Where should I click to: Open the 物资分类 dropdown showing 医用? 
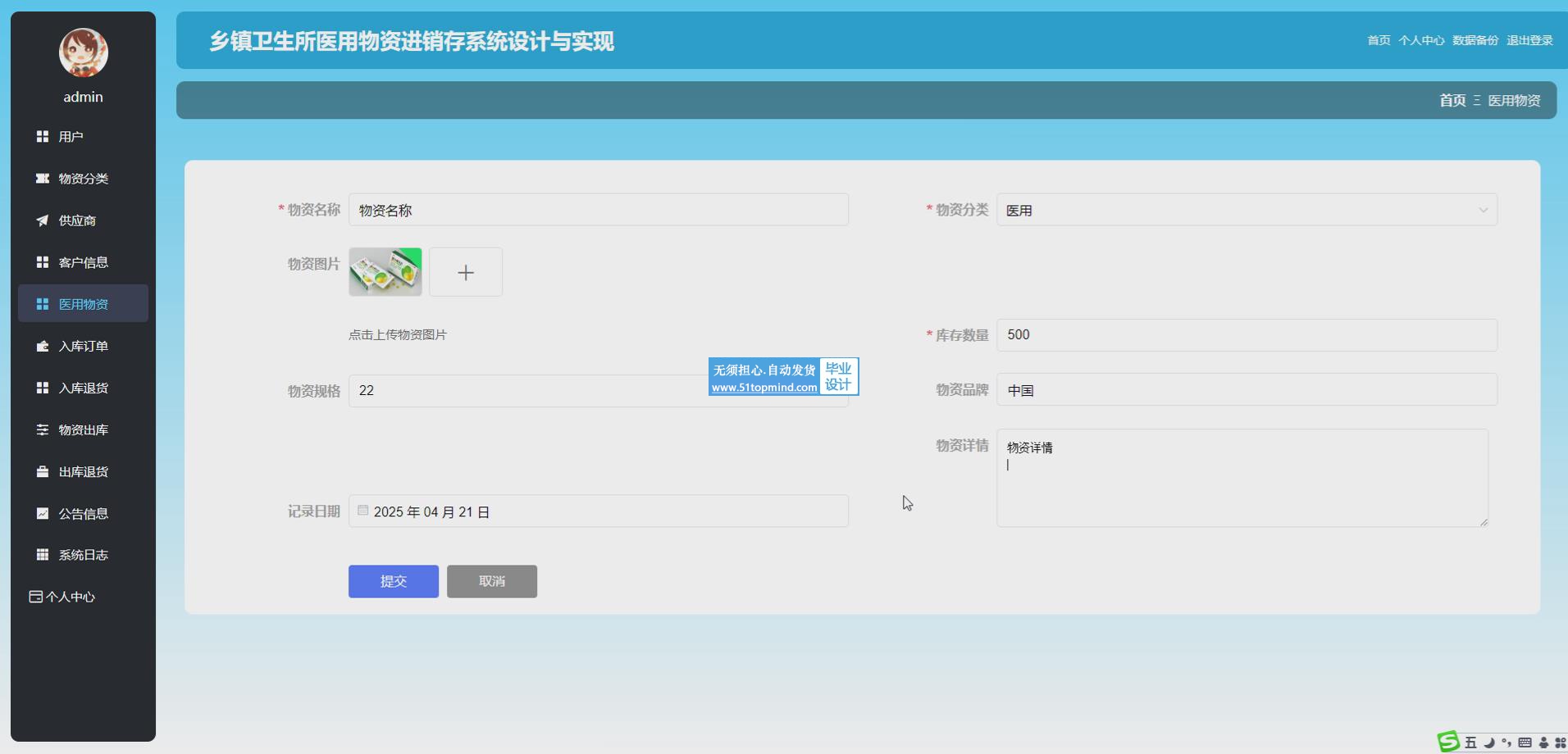pos(1247,211)
